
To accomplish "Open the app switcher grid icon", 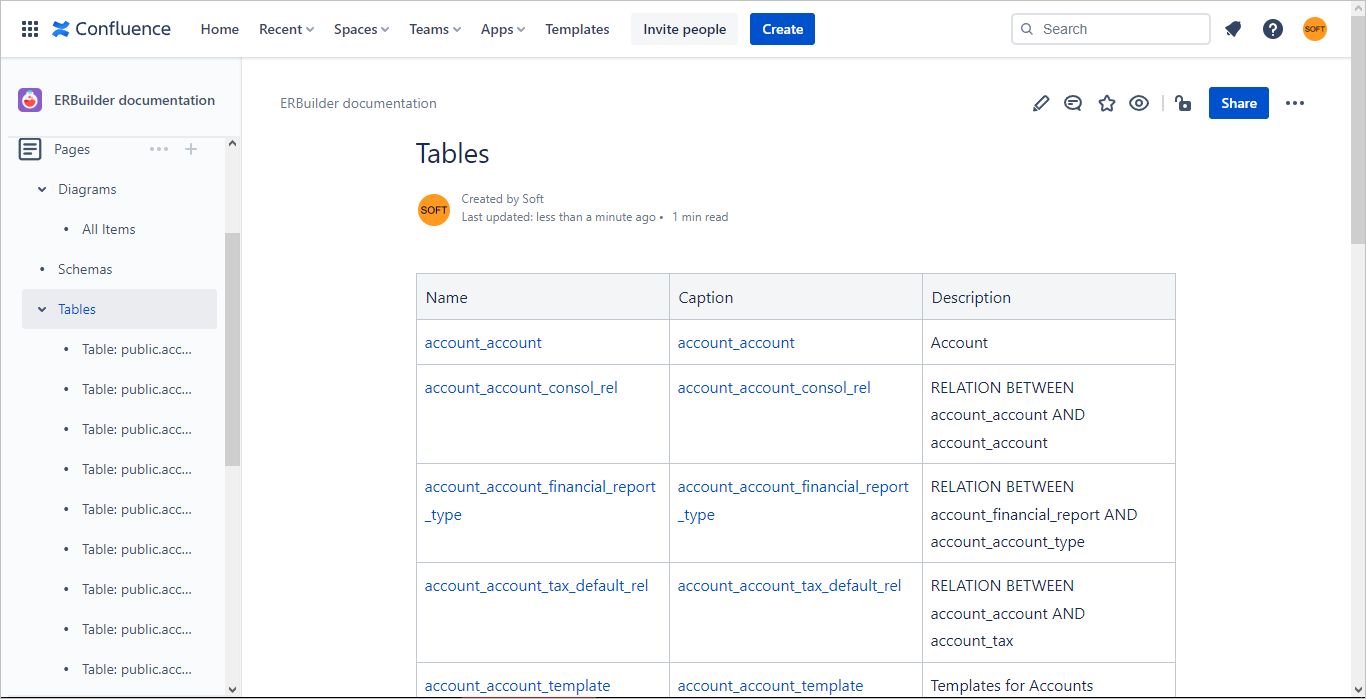I will pyautogui.click(x=30, y=29).
